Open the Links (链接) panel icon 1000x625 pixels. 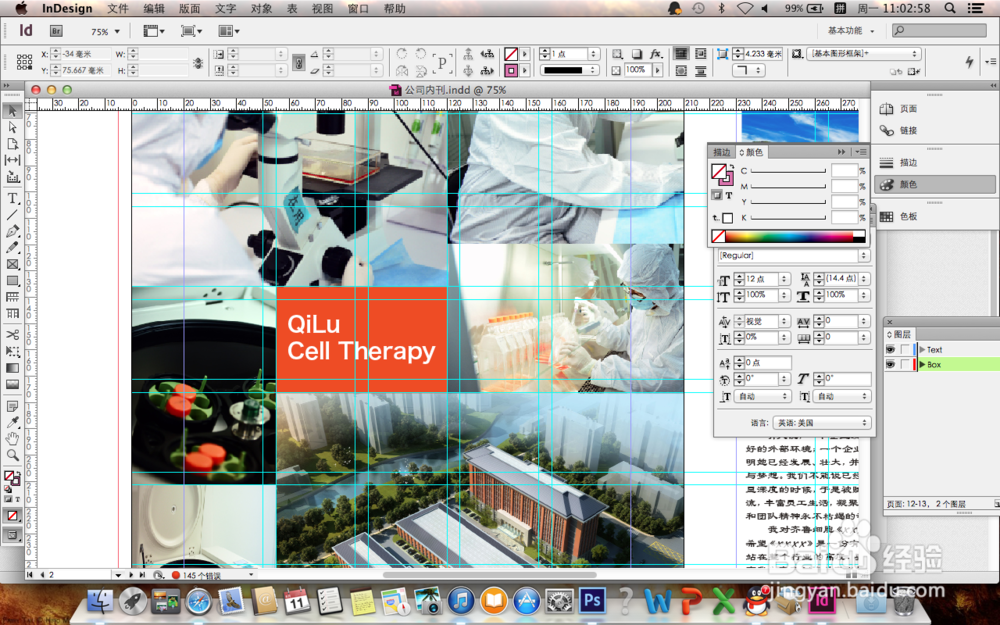pyautogui.click(x=886, y=131)
